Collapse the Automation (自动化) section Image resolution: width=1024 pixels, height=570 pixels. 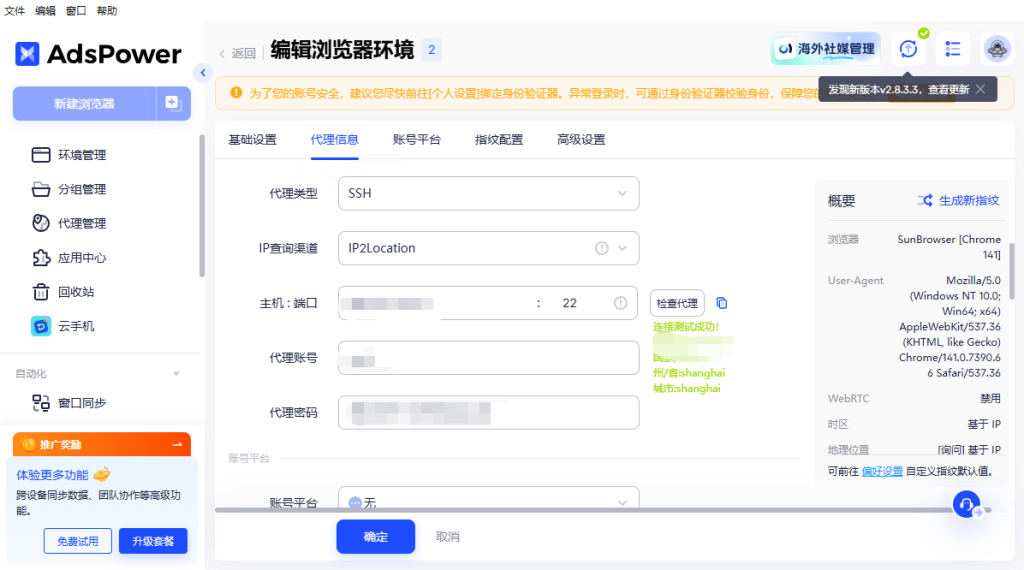click(x=177, y=374)
